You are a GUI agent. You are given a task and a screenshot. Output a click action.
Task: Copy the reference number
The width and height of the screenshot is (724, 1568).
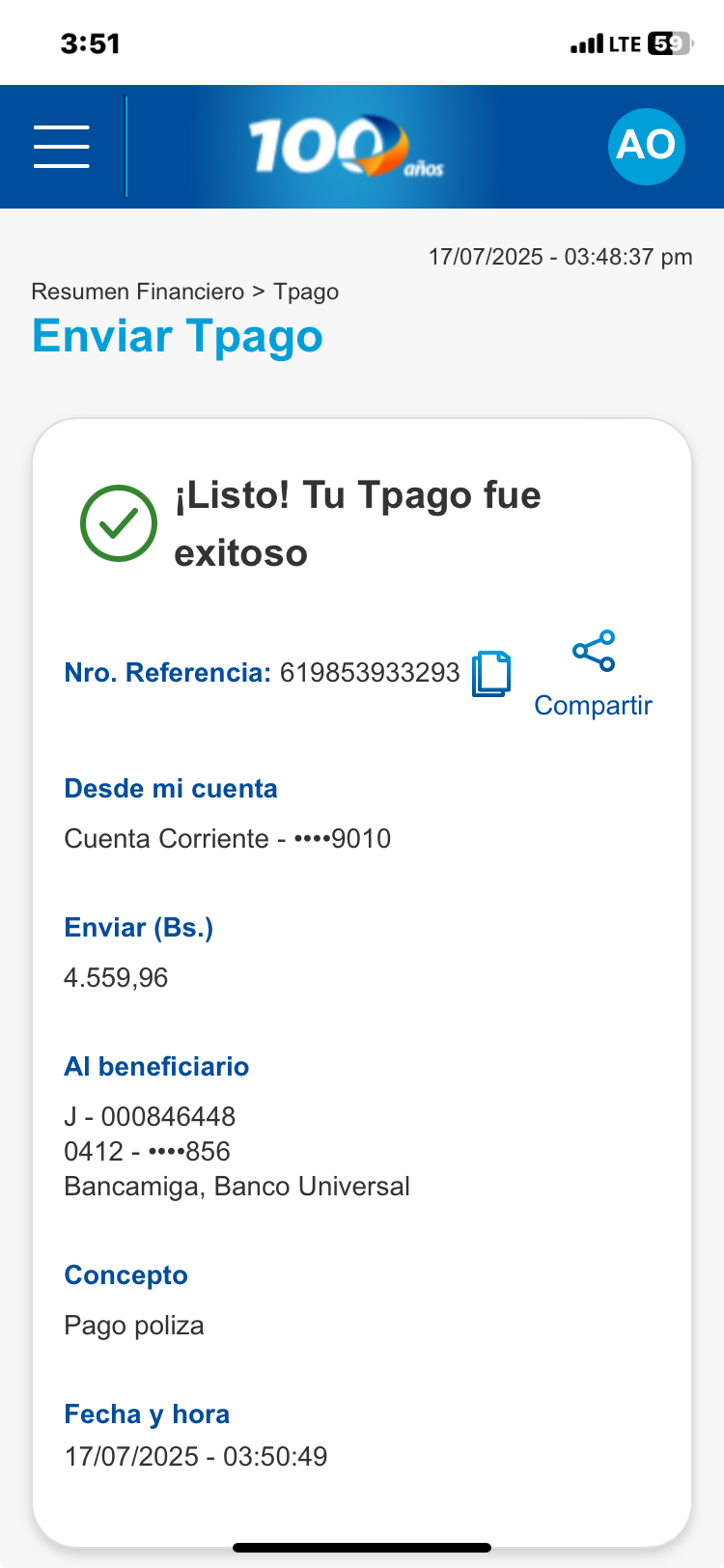[491, 674]
